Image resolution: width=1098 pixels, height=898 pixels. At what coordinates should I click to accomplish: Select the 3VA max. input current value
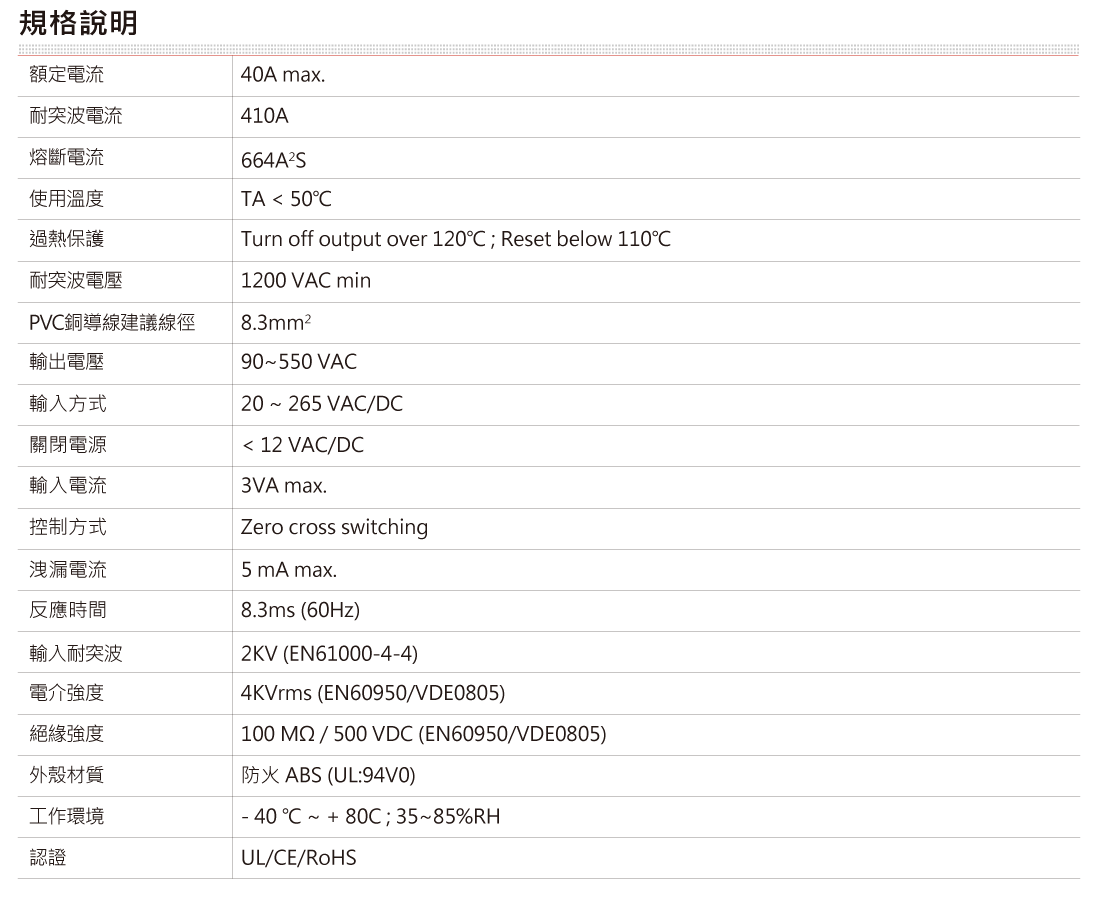(x=283, y=486)
